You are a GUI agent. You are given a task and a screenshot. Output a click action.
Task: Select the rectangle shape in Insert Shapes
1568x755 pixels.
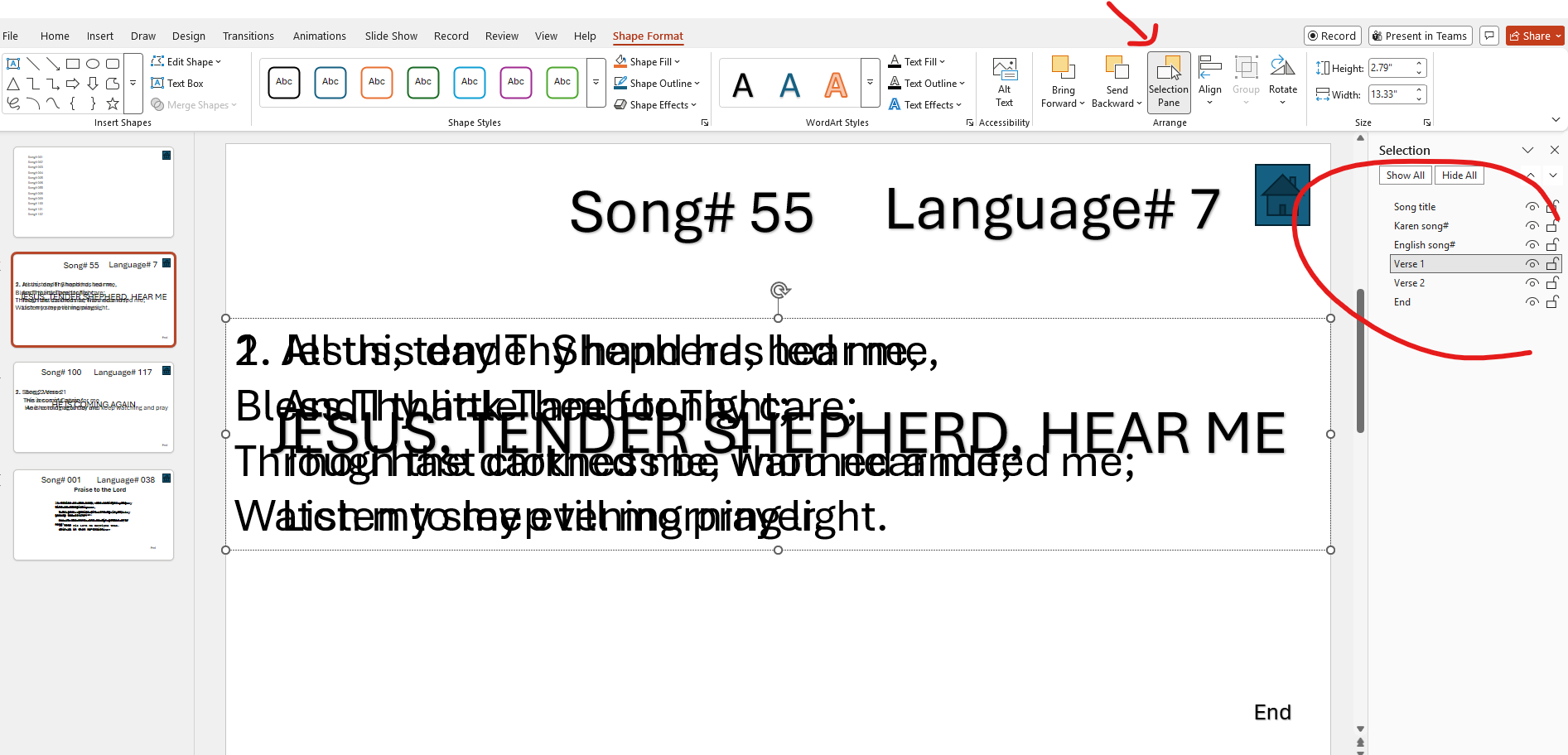pos(73,64)
